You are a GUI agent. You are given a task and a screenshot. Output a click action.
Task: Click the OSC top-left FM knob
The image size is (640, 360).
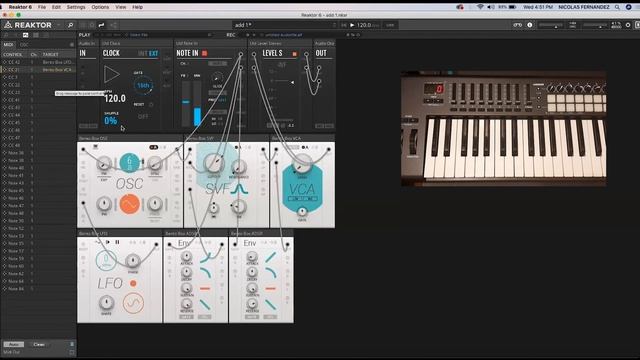tap(104, 164)
